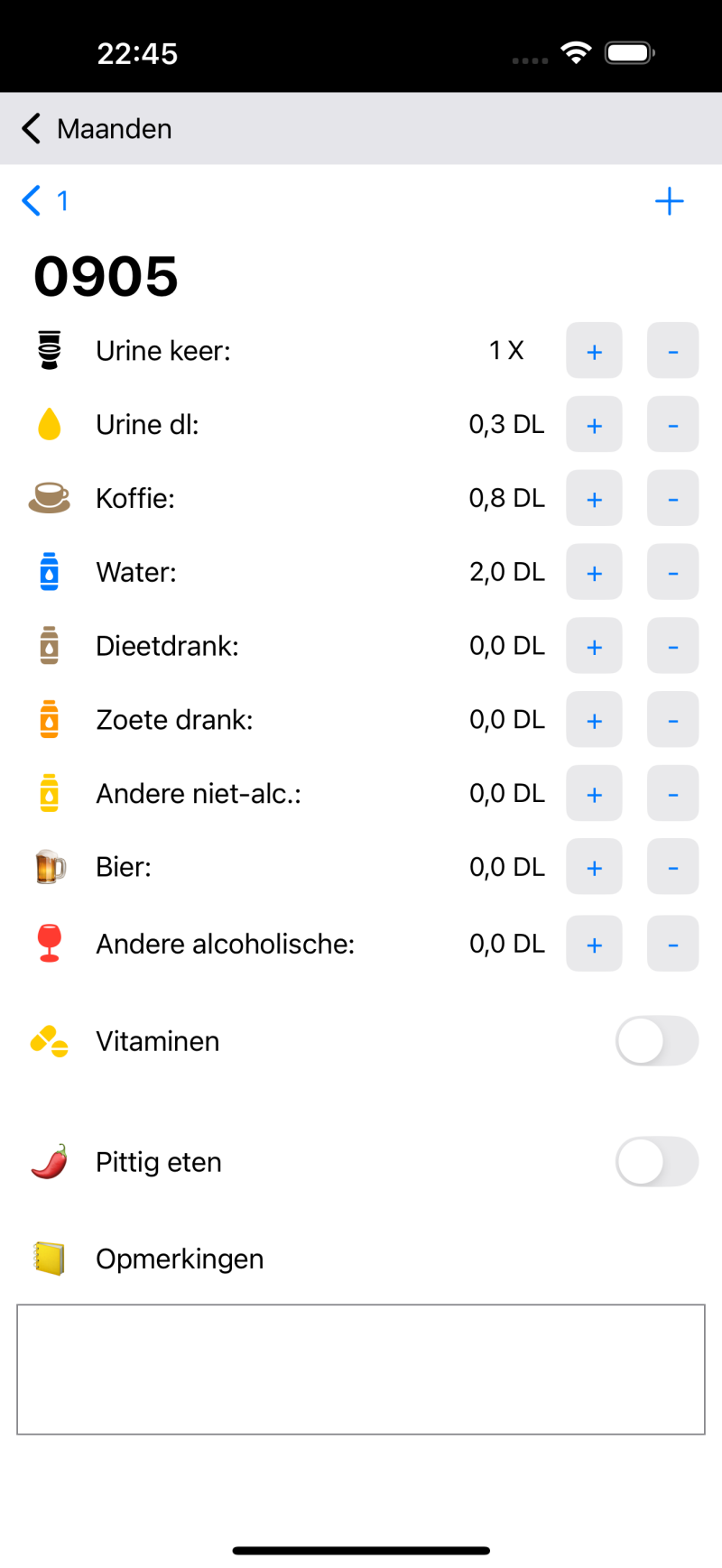Screen dimensions: 722x1568
Task: Click the Opmerkingen notes text box
Action: point(361,1369)
